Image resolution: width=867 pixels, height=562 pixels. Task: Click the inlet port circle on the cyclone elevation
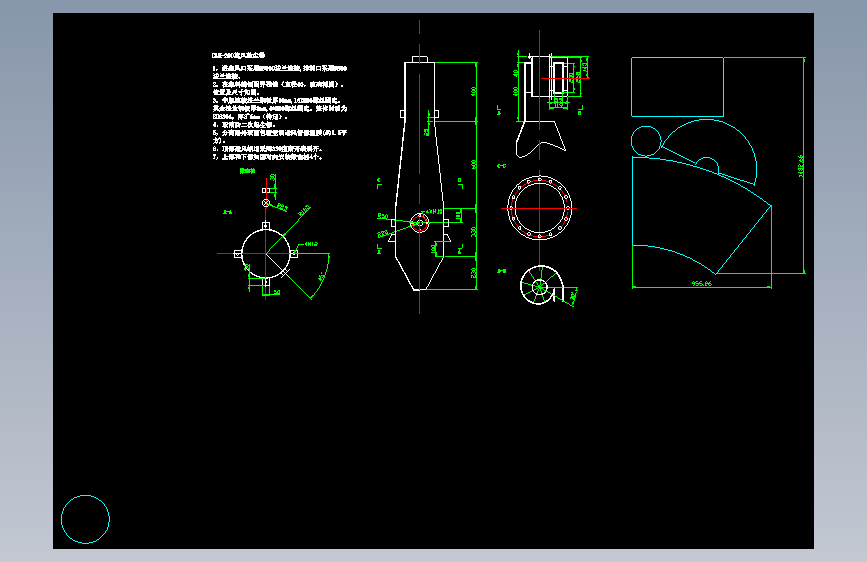tap(420, 223)
